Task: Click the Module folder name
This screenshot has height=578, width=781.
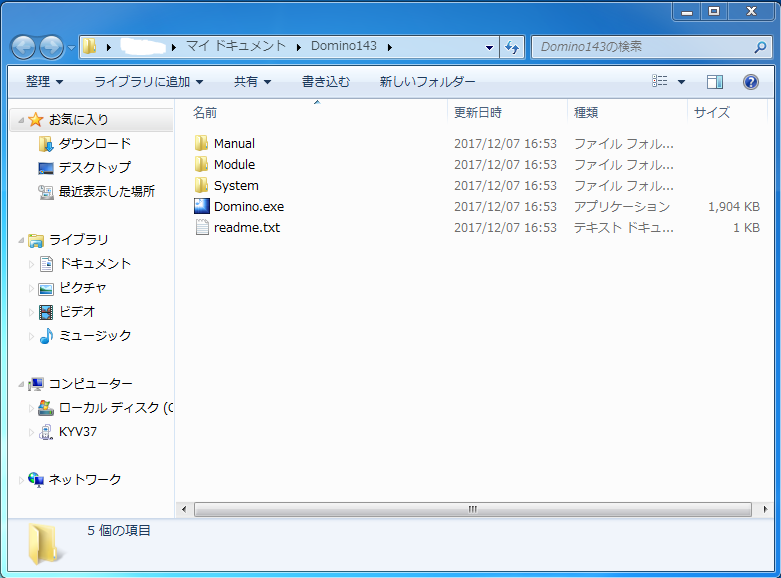Action: click(x=234, y=164)
